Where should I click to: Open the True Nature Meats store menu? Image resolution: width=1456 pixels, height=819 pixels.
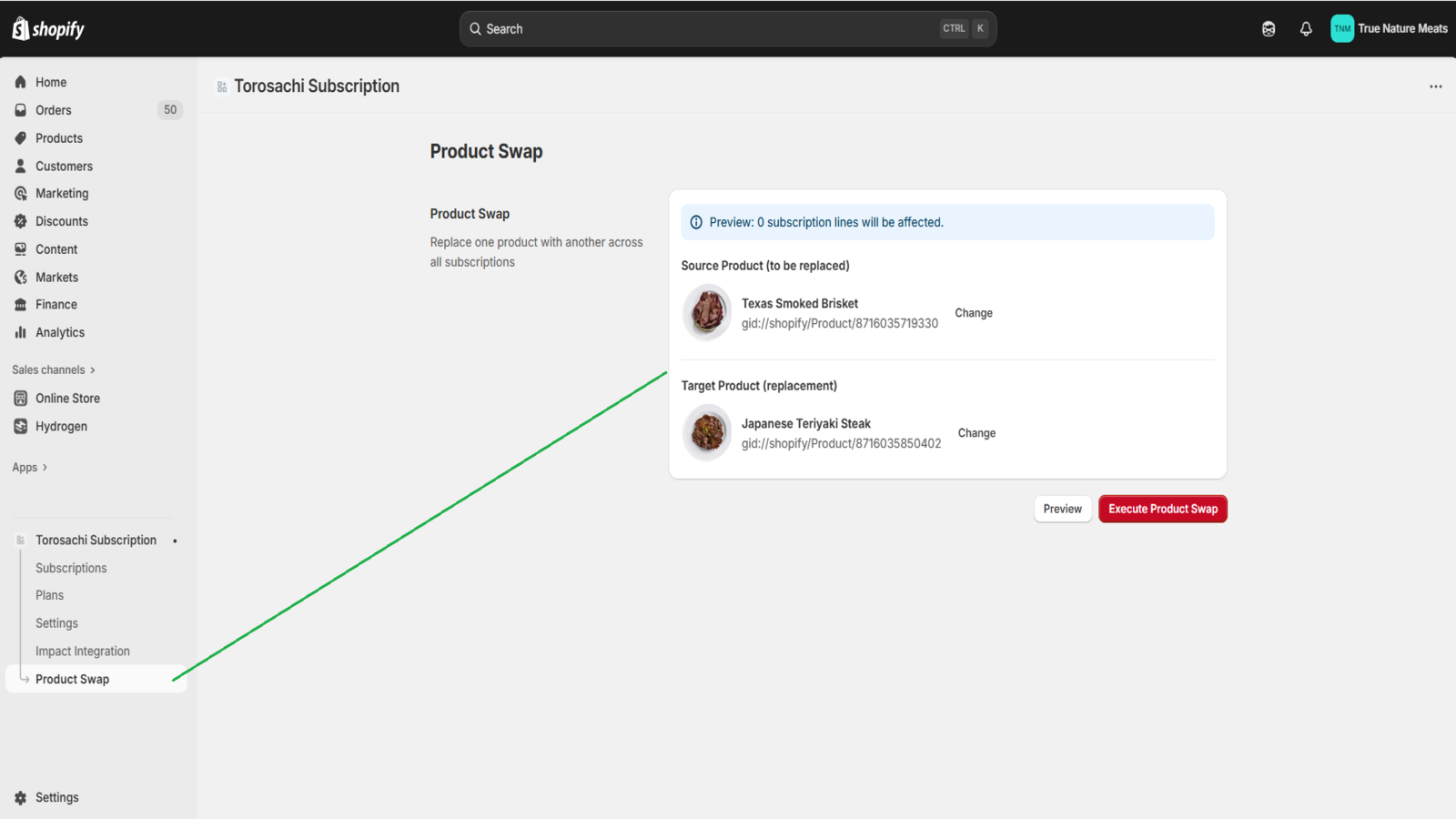pyautogui.click(x=1389, y=28)
